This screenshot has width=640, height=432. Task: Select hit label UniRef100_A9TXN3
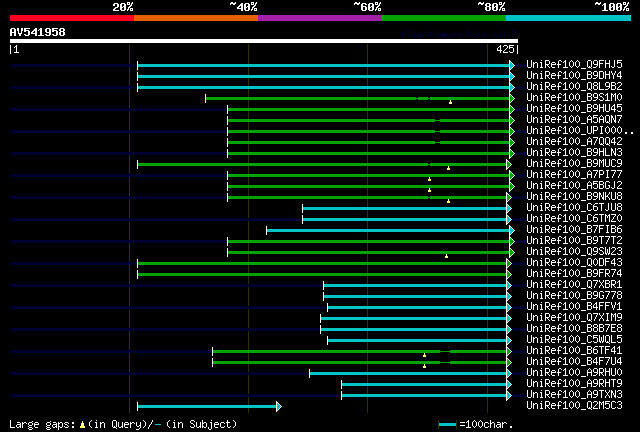574,395
